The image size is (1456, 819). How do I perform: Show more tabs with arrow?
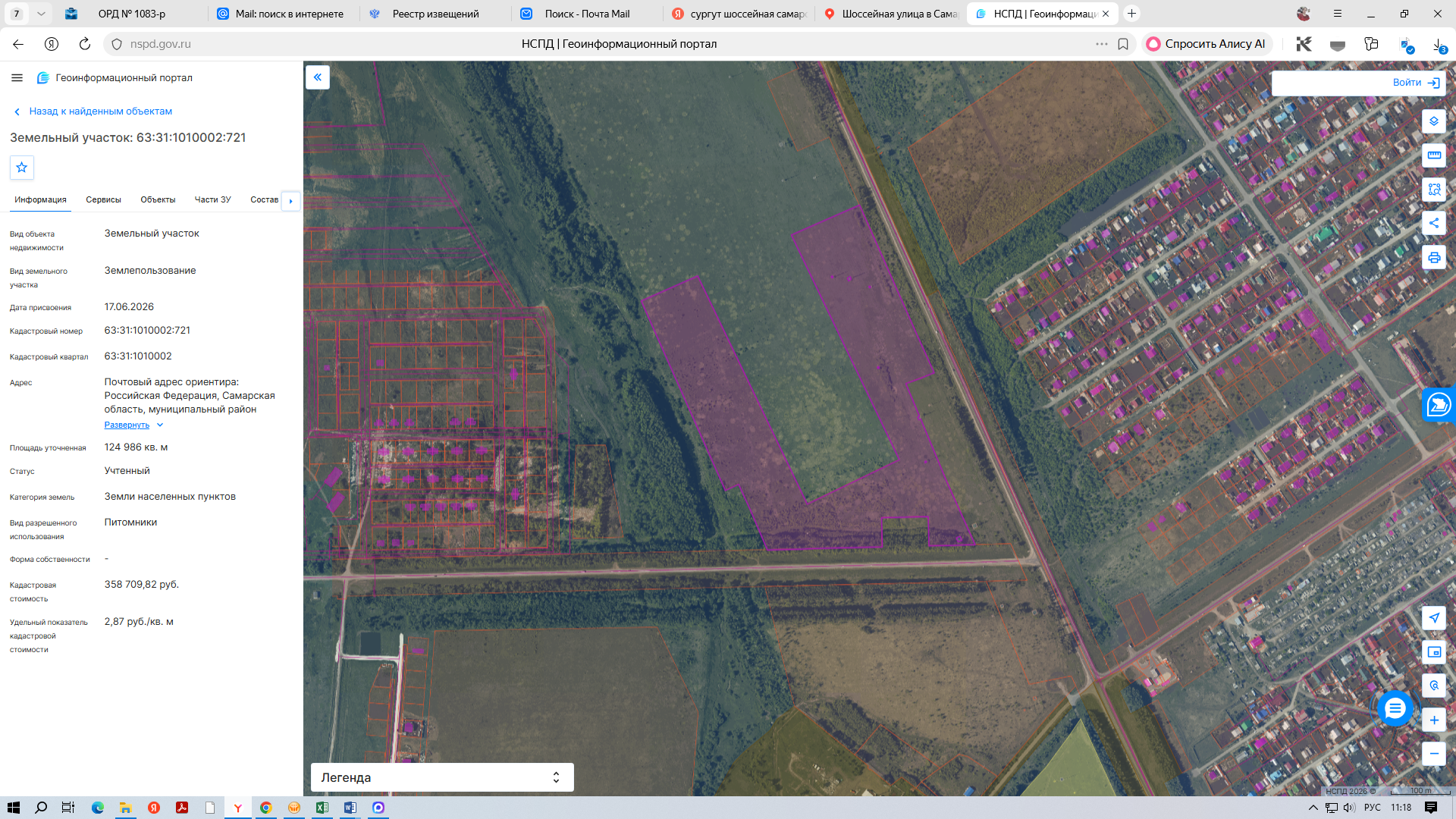(290, 200)
